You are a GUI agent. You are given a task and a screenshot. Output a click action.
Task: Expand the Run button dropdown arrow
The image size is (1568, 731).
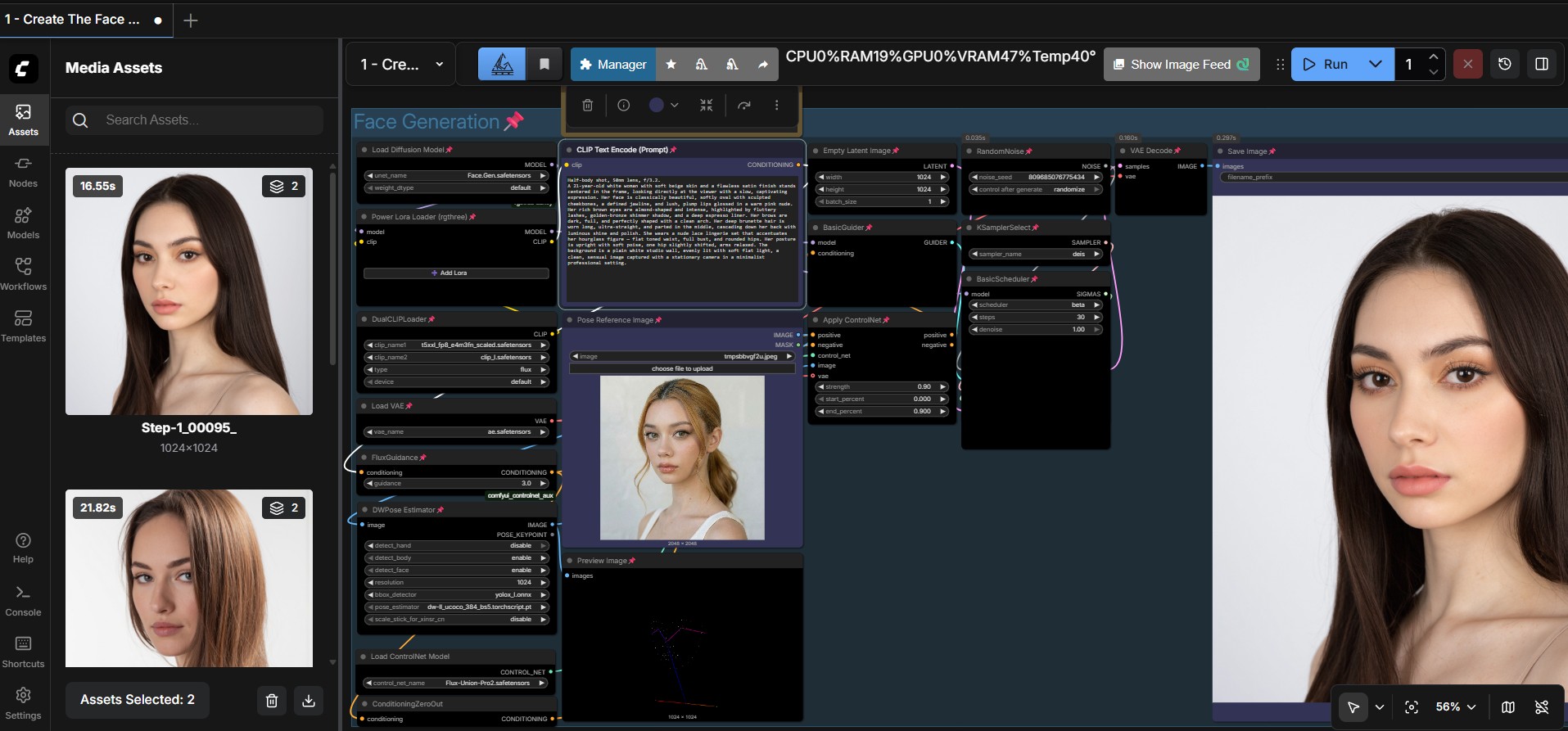(1376, 64)
